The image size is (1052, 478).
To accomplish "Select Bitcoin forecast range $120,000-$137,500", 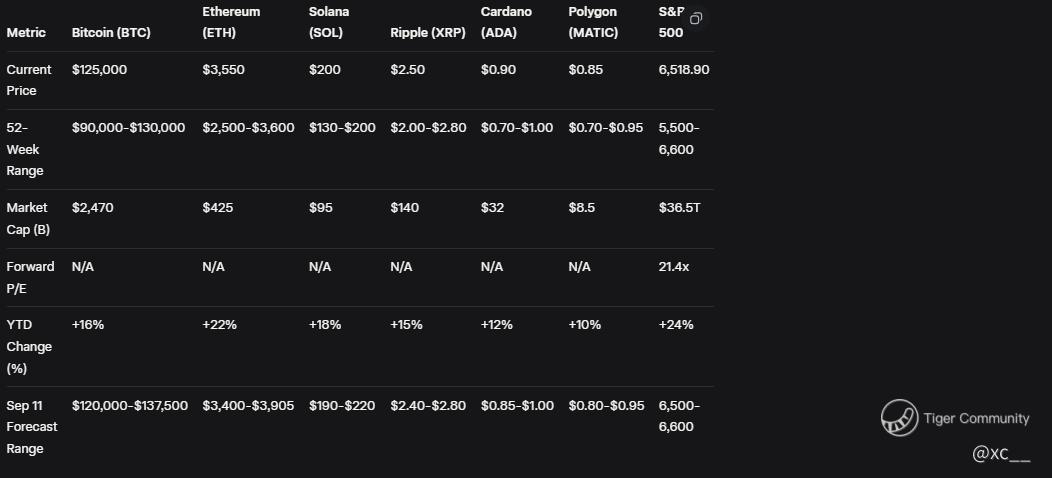I will click(x=129, y=406).
